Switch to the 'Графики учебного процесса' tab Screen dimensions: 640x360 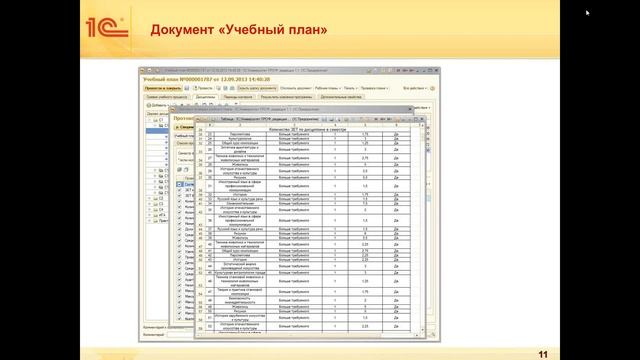[x=167, y=97]
